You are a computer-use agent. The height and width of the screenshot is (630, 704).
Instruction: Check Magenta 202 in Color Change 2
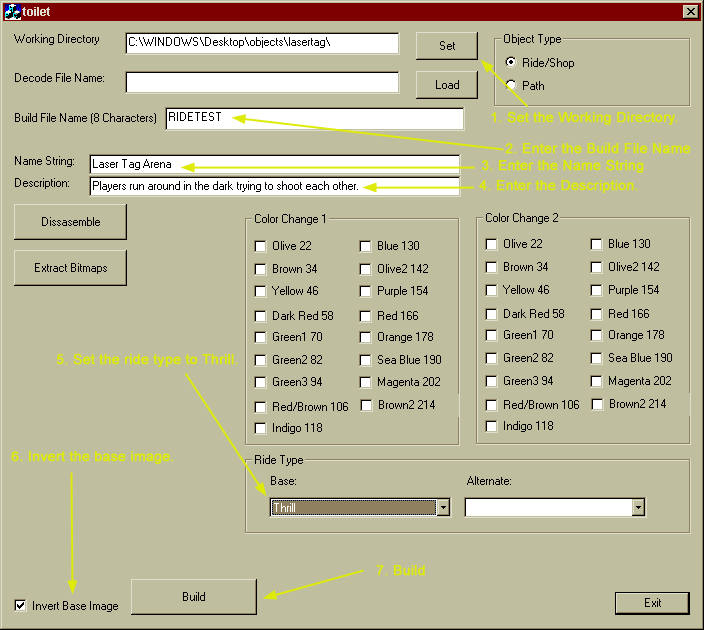coord(596,381)
